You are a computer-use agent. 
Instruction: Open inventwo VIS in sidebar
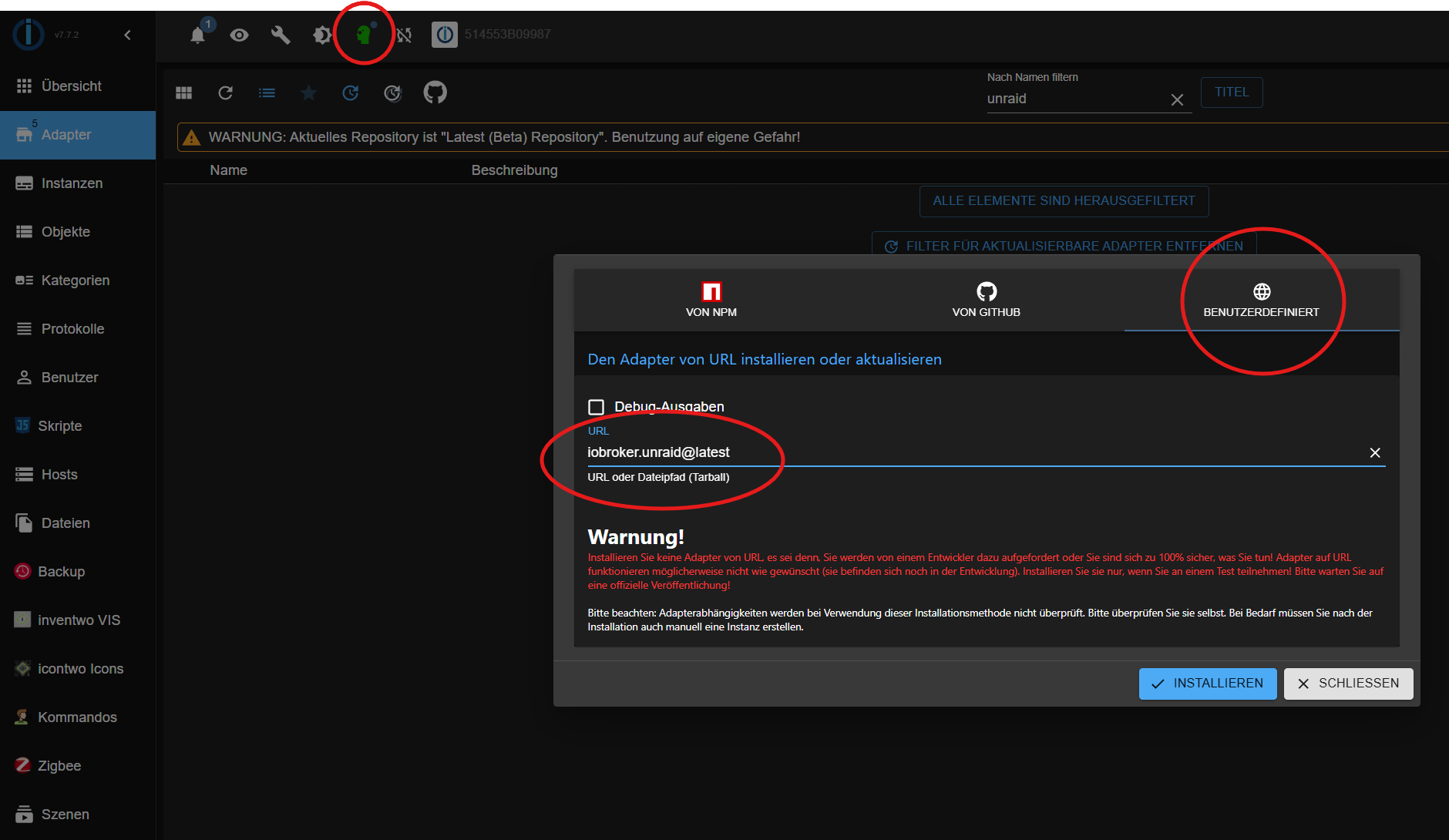coord(78,620)
